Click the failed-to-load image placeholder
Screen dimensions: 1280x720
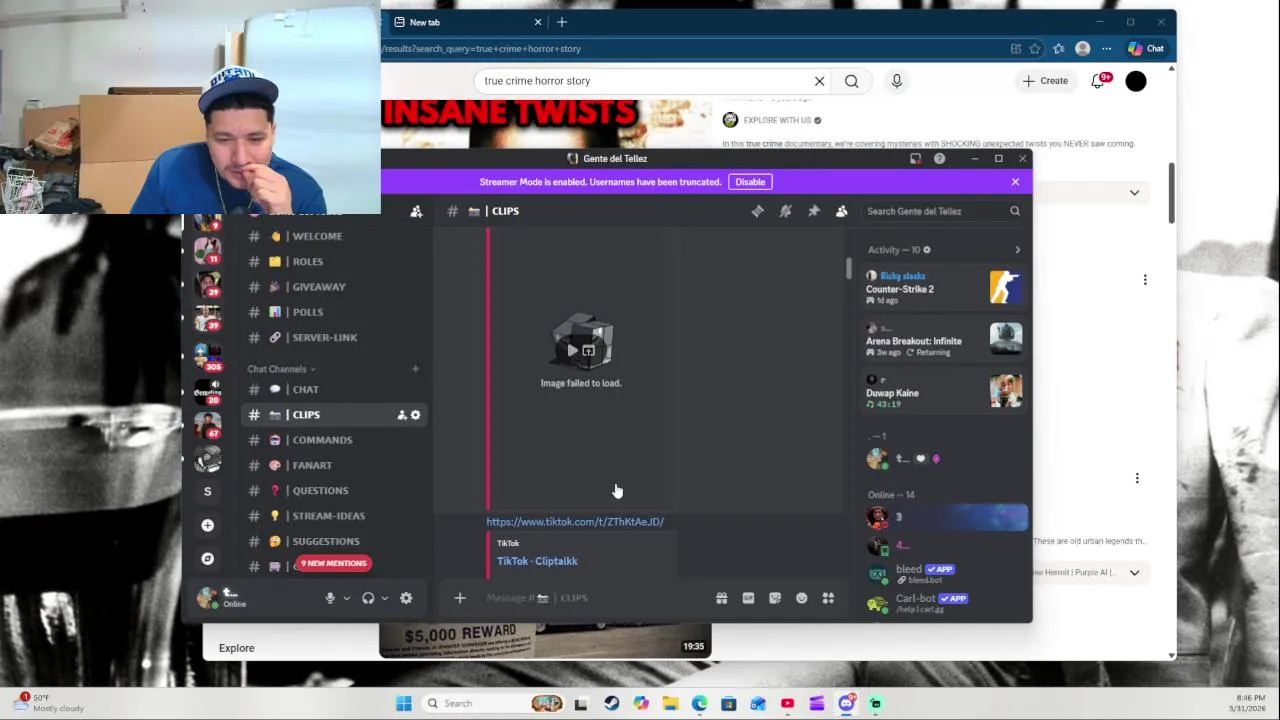[x=581, y=351]
